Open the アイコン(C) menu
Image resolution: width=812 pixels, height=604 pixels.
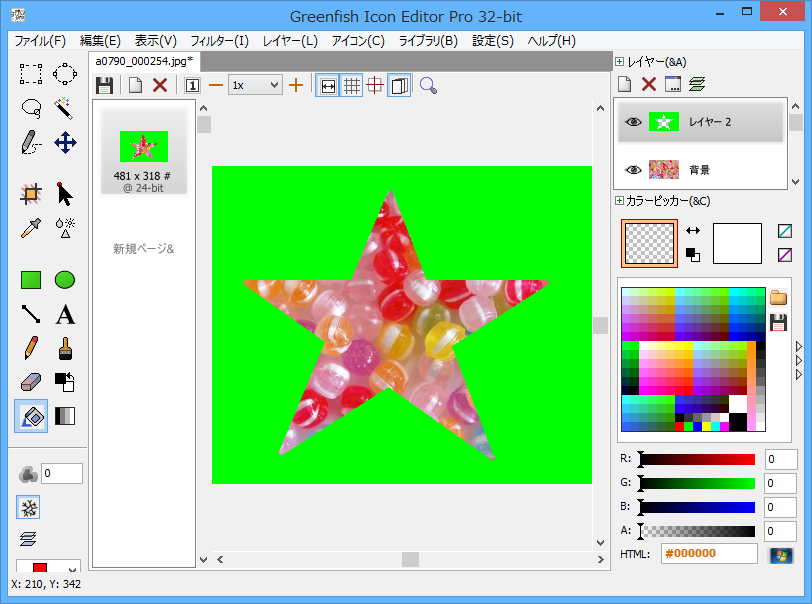pyautogui.click(x=357, y=41)
